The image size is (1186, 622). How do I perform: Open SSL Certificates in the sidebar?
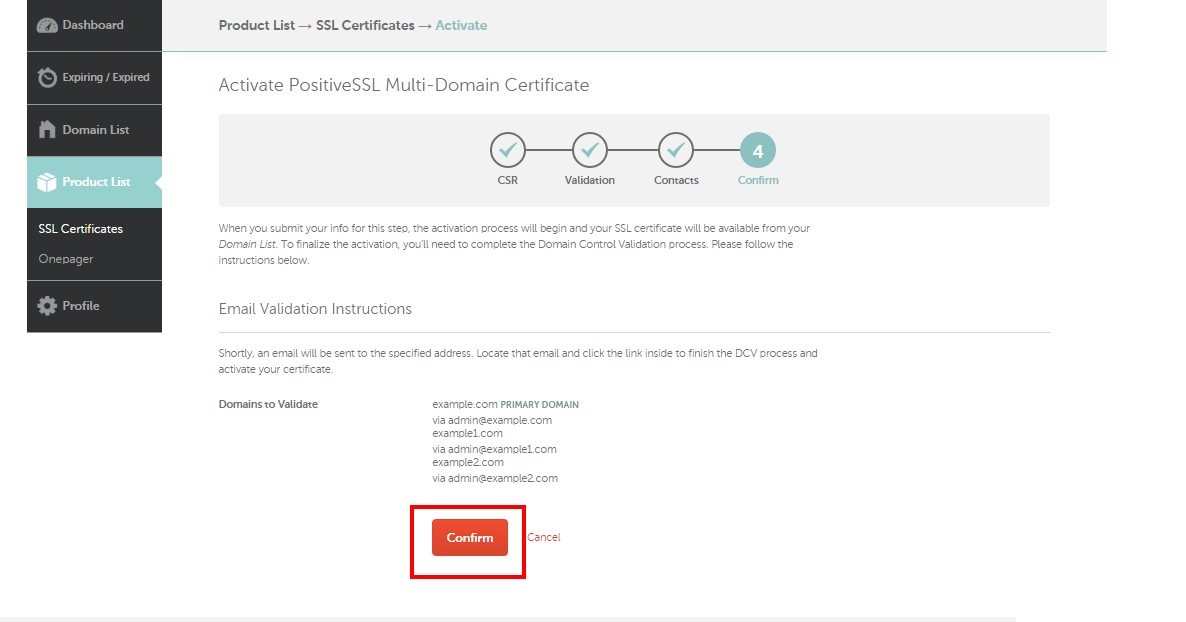[x=78, y=229]
